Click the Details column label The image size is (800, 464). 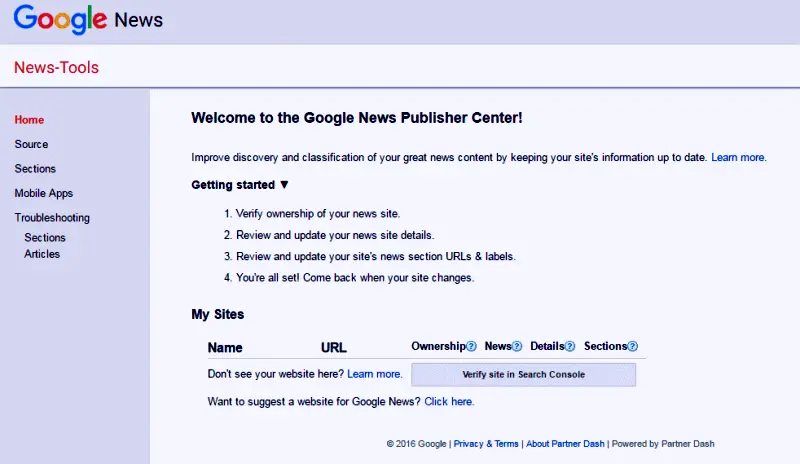547,346
